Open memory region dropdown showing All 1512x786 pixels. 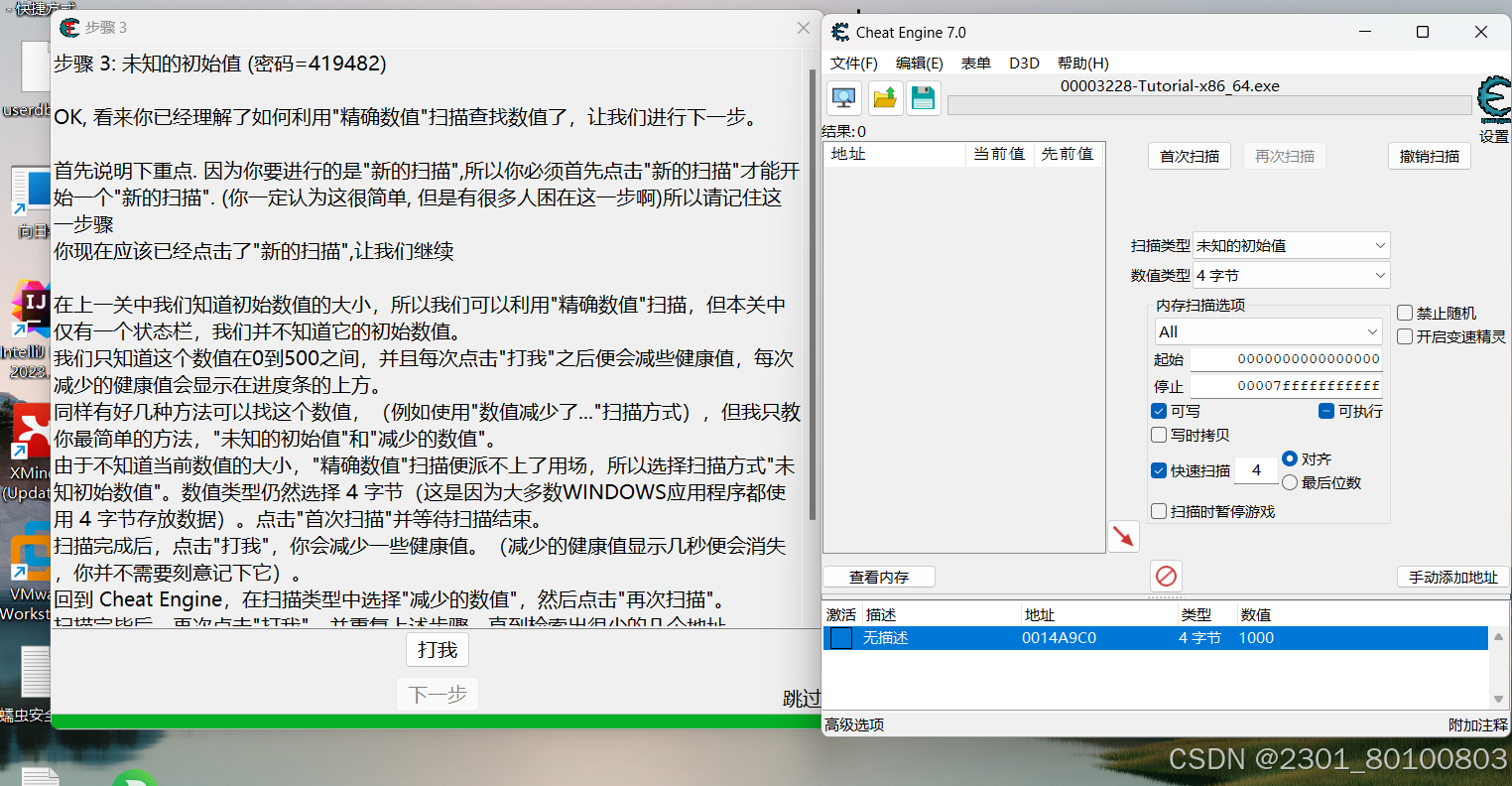(x=1269, y=331)
